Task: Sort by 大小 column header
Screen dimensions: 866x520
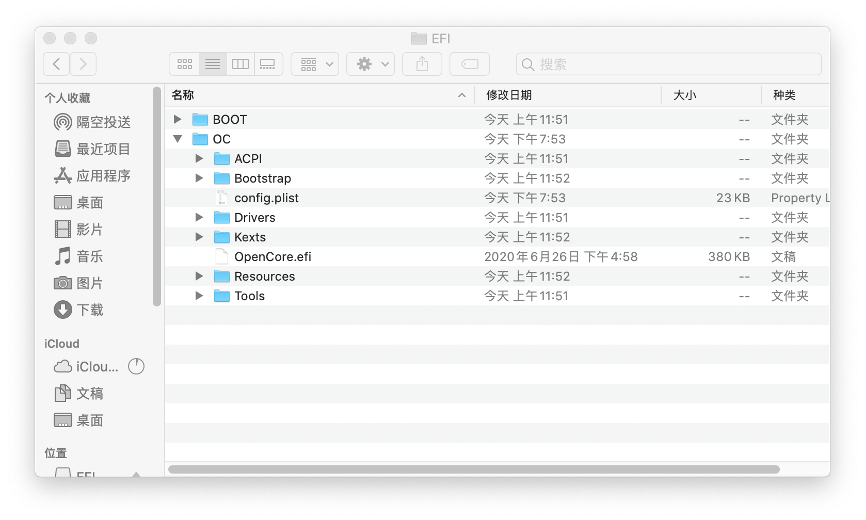Action: (x=711, y=95)
